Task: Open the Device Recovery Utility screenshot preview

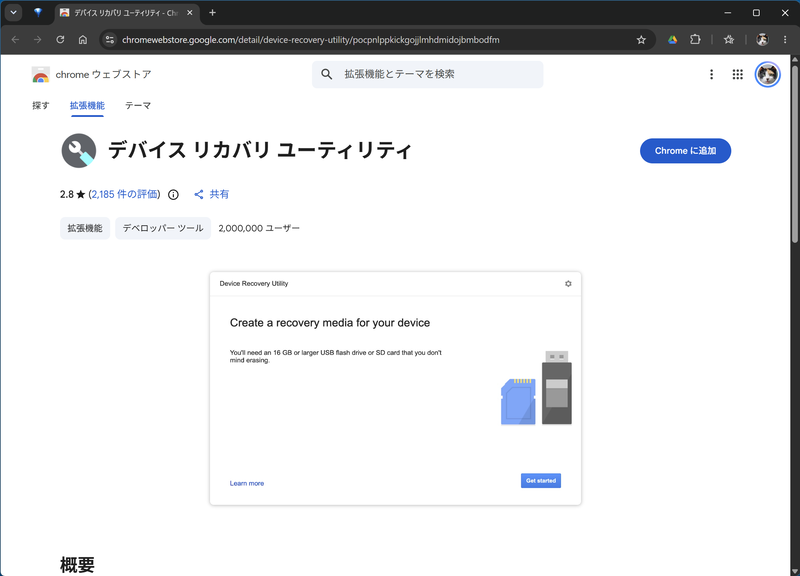Action: pos(395,389)
